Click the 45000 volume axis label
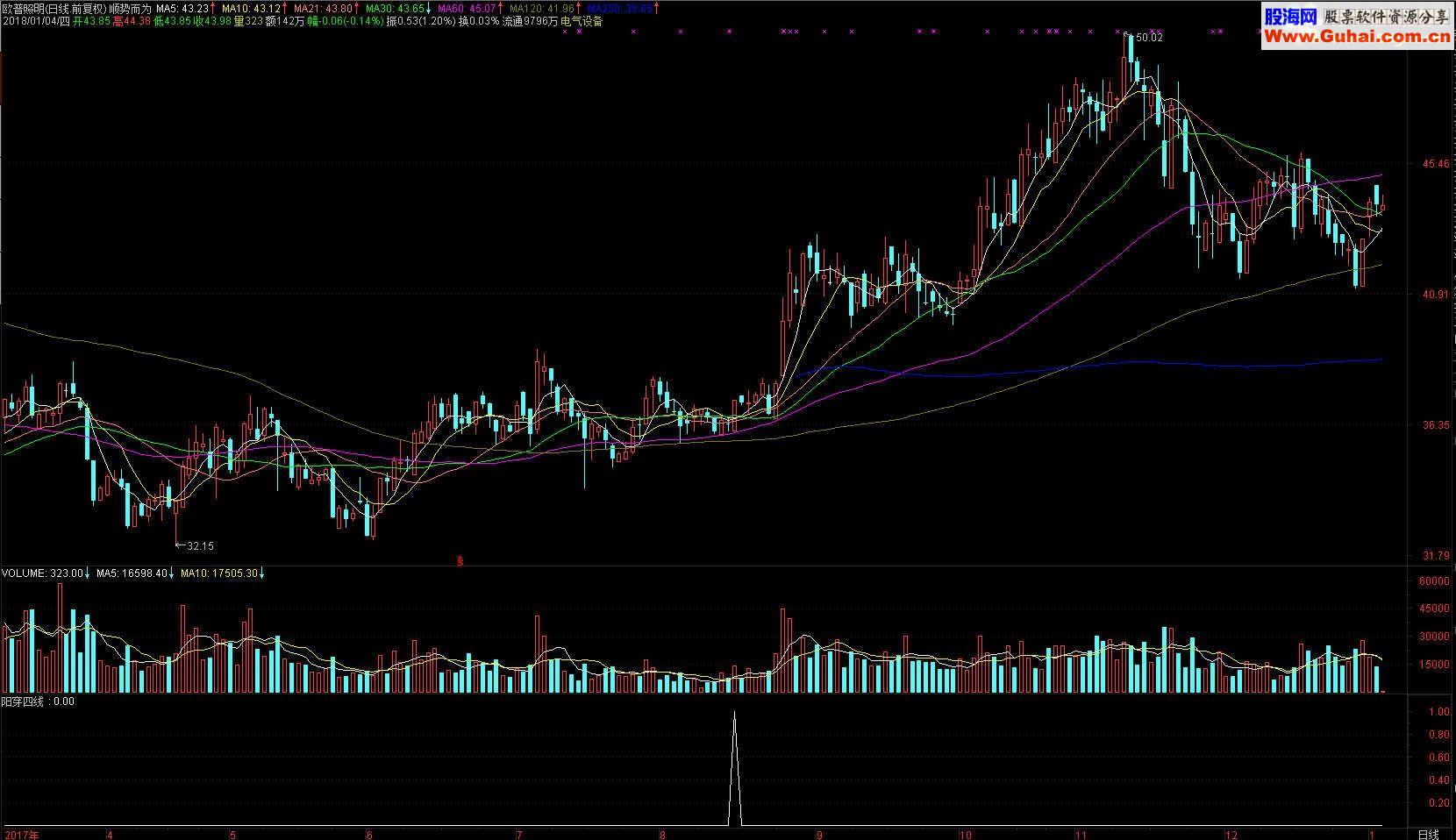 pos(1433,609)
